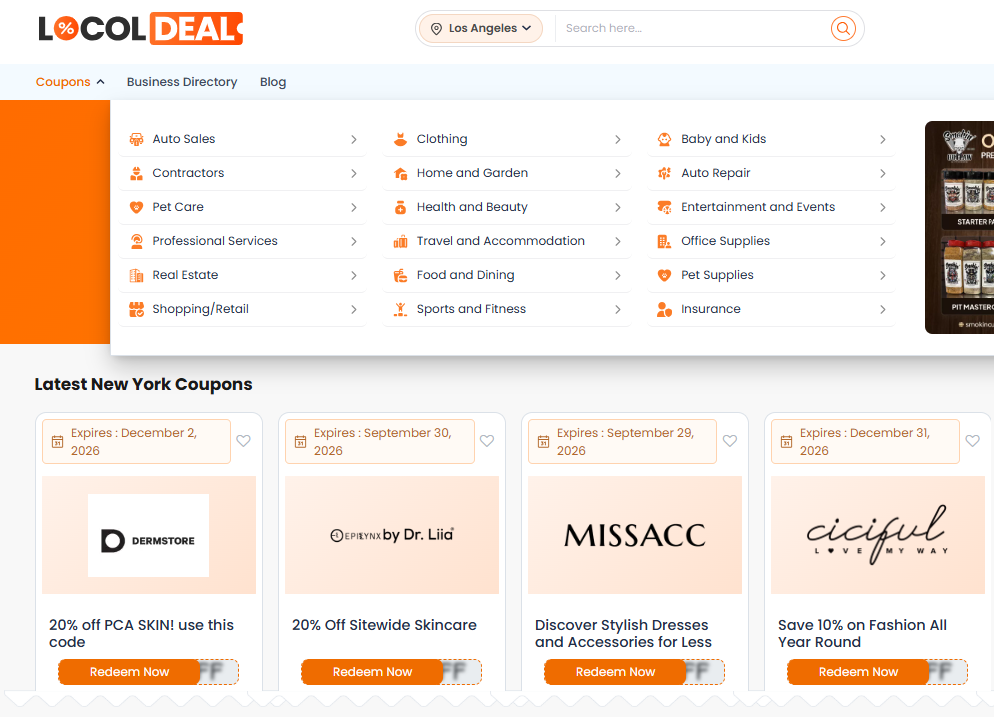Click the Travel and Accommodation icon

(x=401, y=241)
